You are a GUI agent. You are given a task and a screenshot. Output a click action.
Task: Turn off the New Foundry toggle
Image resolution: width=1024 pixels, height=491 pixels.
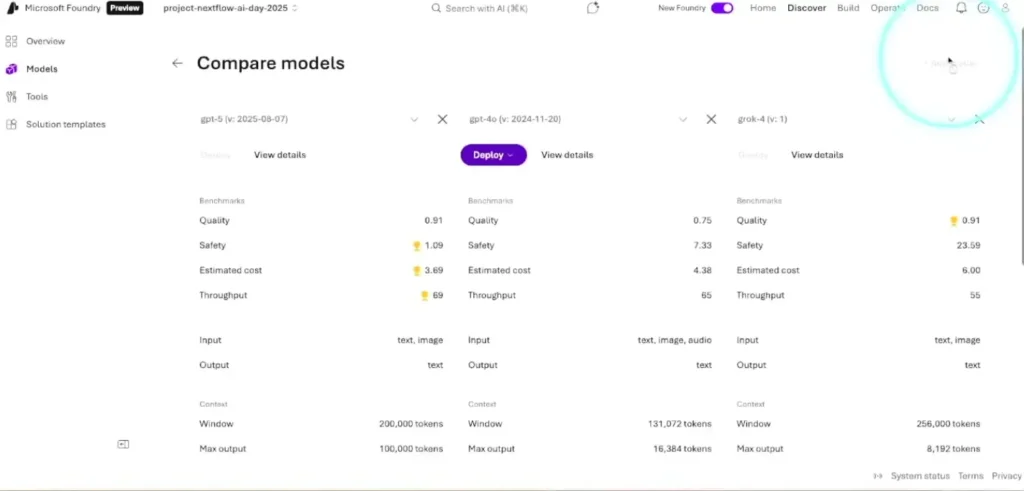pos(722,8)
